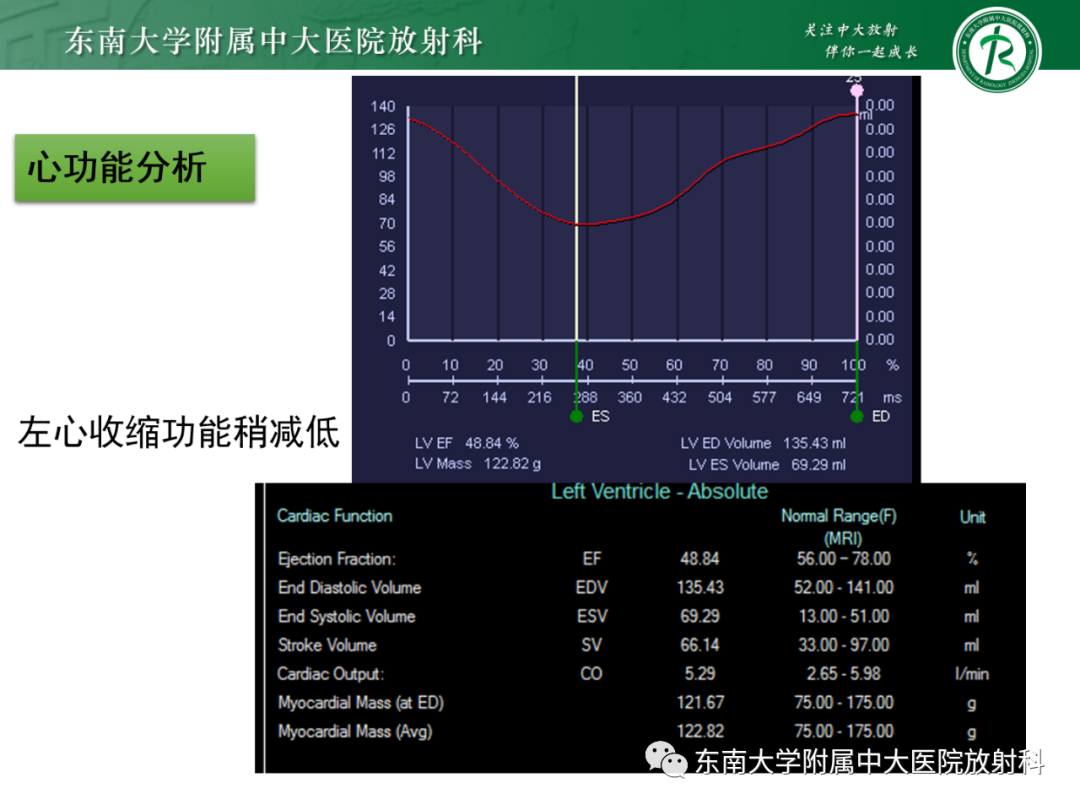Select the text 左心收缩功能稍减低

[x=179, y=433]
